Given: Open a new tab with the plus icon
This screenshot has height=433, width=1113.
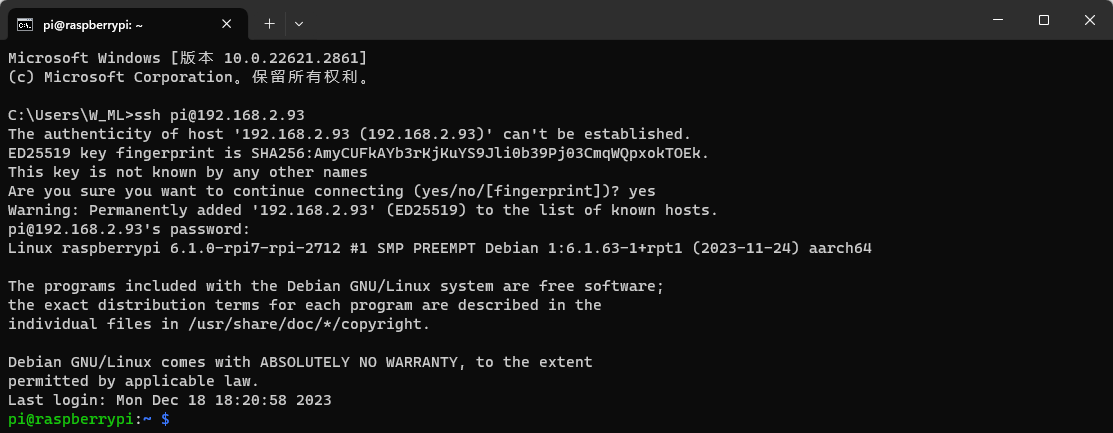Looking at the screenshot, I should pos(270,23).
